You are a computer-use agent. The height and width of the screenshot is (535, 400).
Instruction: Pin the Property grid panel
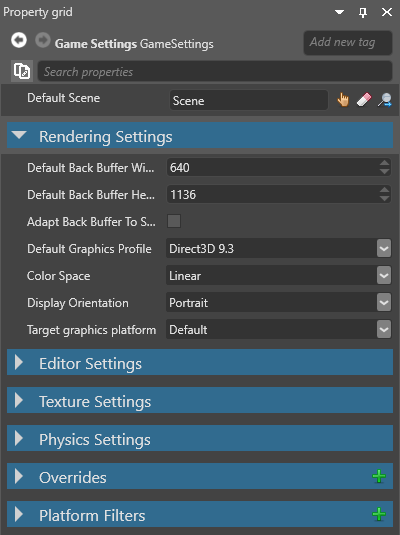(363, 13)
